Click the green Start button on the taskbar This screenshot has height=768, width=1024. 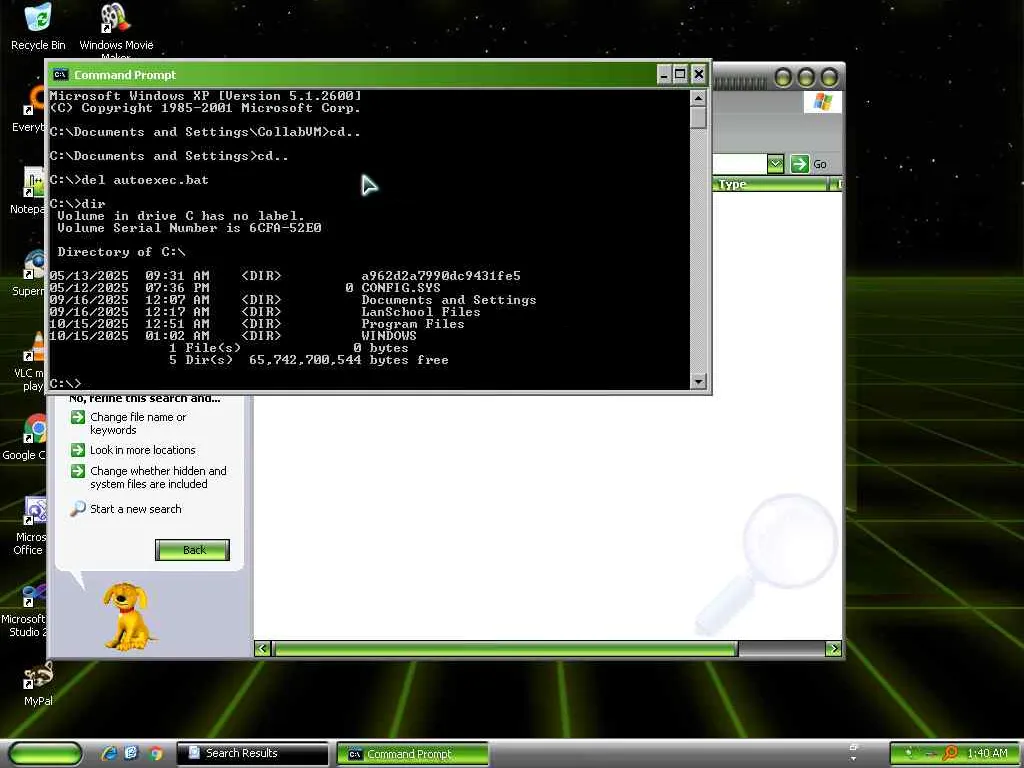point(45,753)
